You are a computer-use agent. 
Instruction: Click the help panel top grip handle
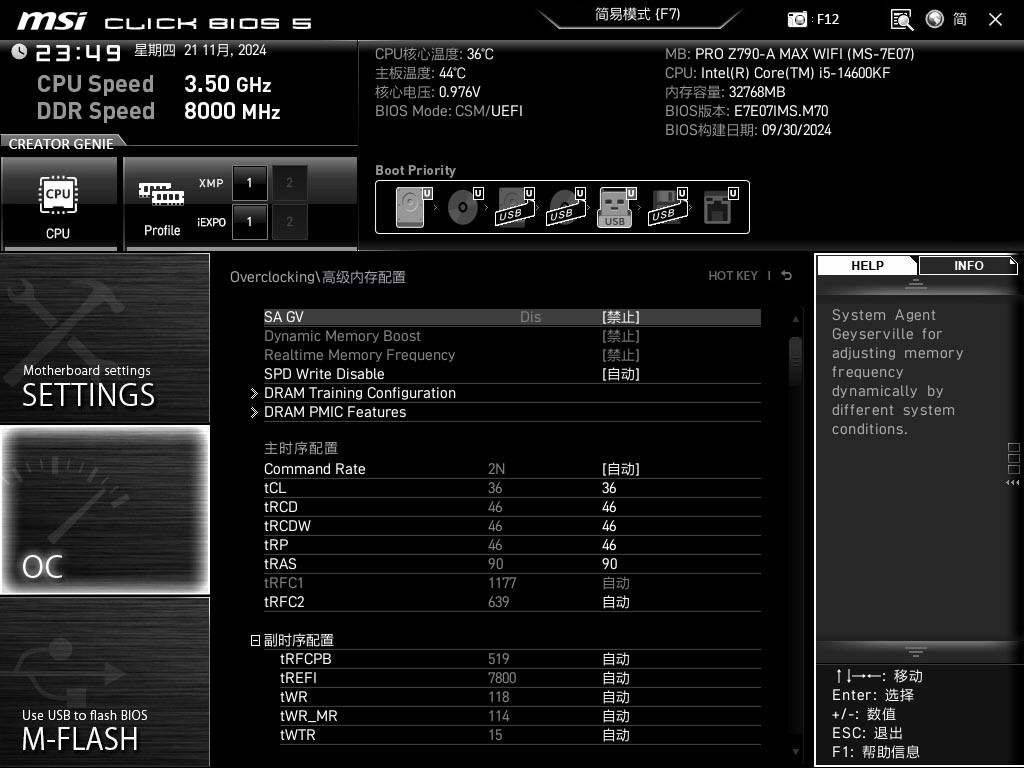(x=916, y=283)
